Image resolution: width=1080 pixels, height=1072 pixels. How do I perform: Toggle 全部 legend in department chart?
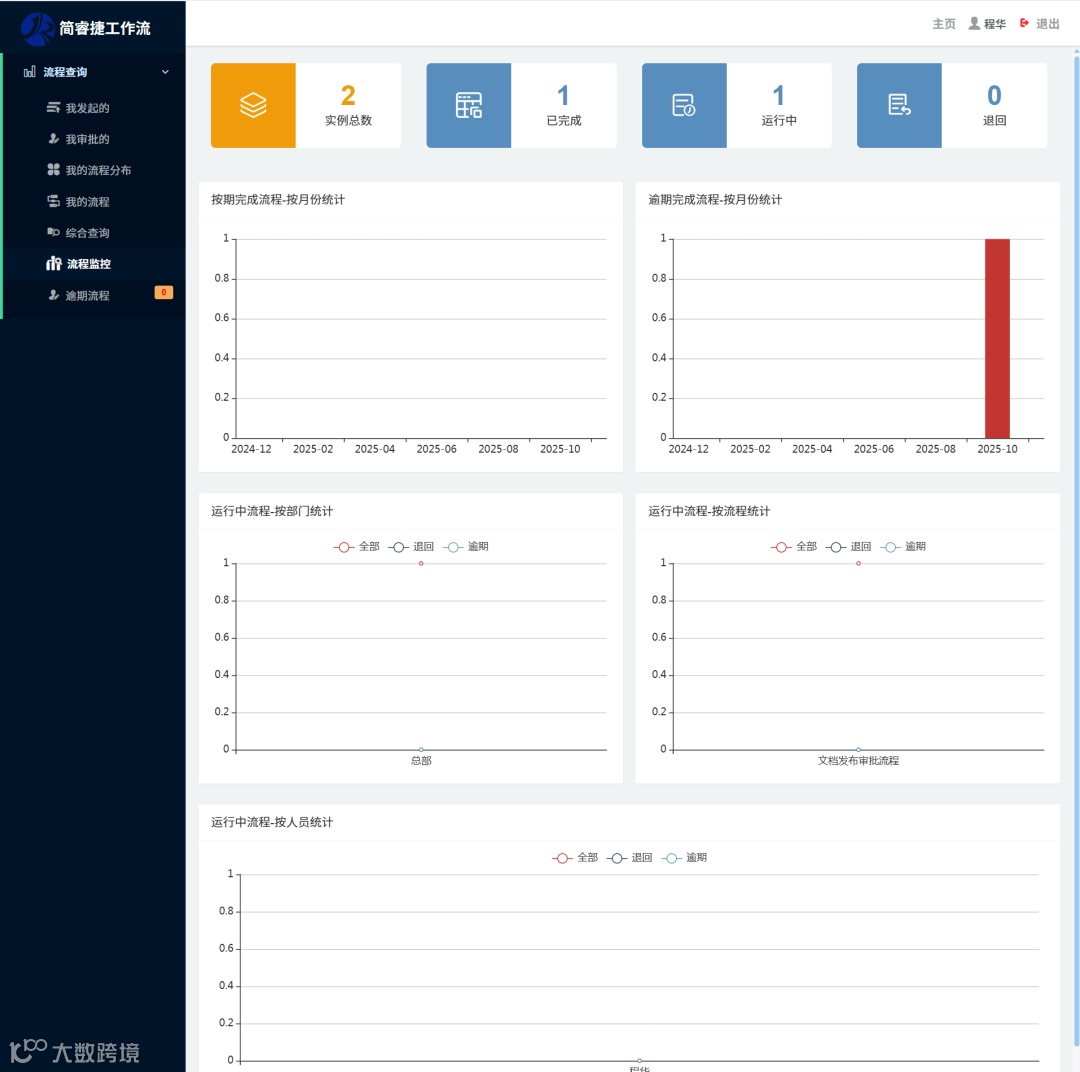click(x=356, y=546)
